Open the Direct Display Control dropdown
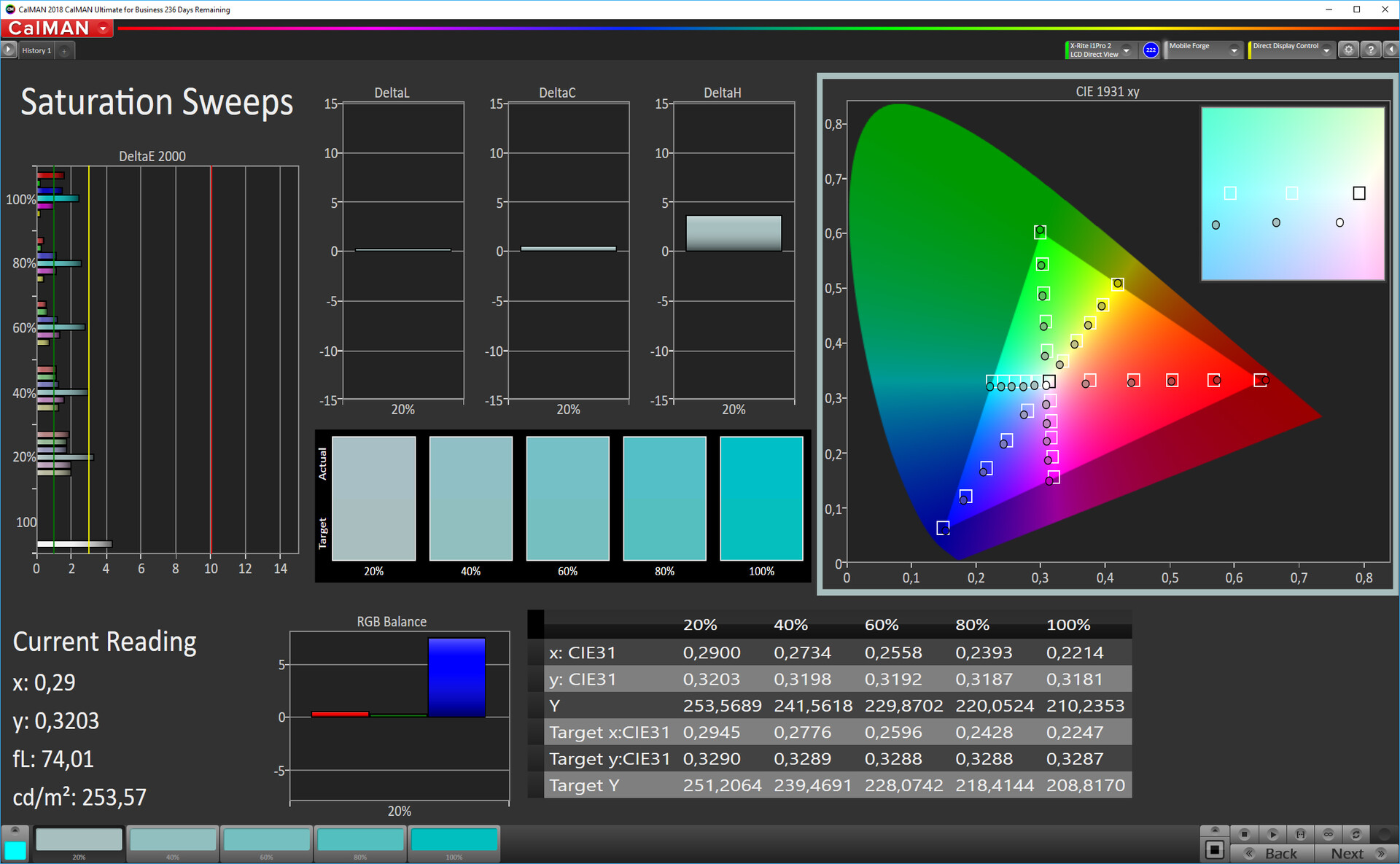1400x864 pixels. pyautogui.click(x=1326, y=50)
